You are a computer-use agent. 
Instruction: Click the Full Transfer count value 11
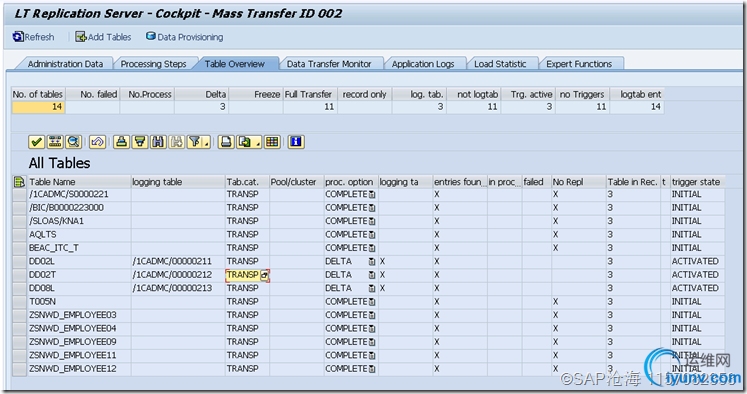tap(310, 107)
